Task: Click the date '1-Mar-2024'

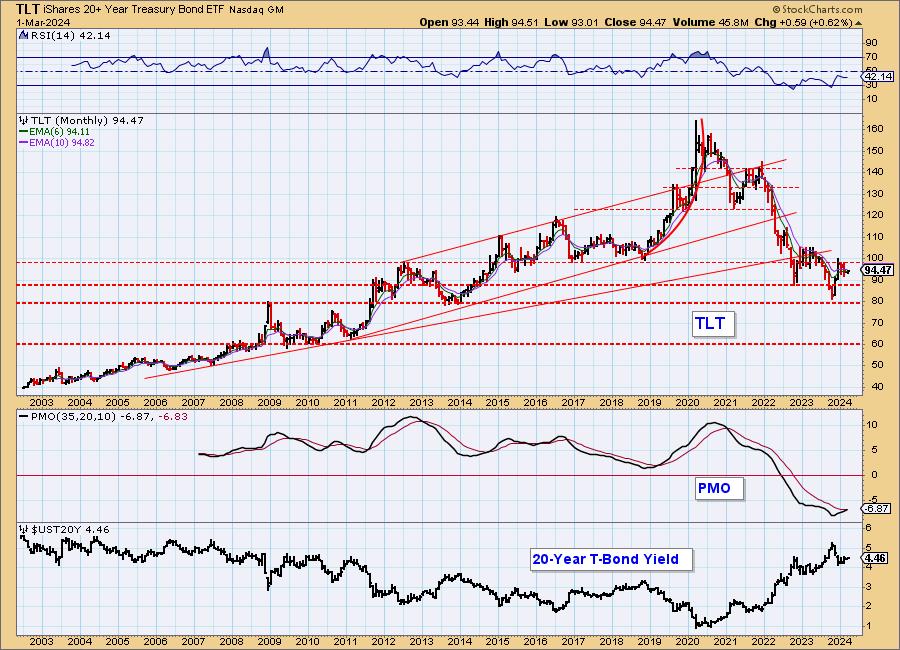Action: (x=43, y=22)
